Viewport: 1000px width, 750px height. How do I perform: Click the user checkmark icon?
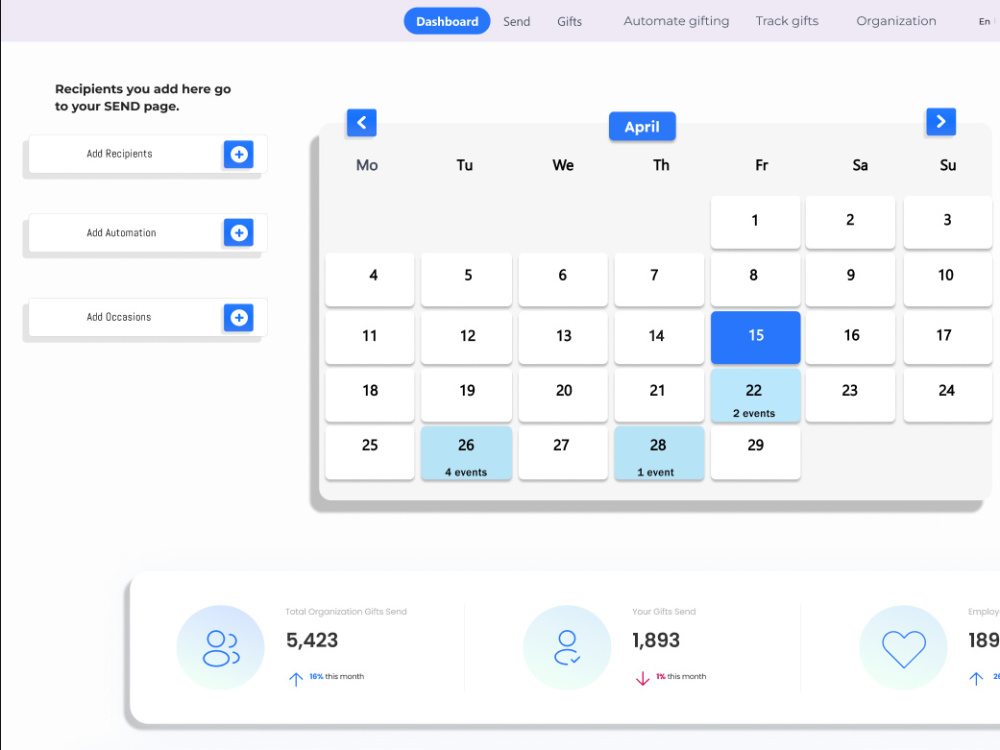tap(567, 648)
